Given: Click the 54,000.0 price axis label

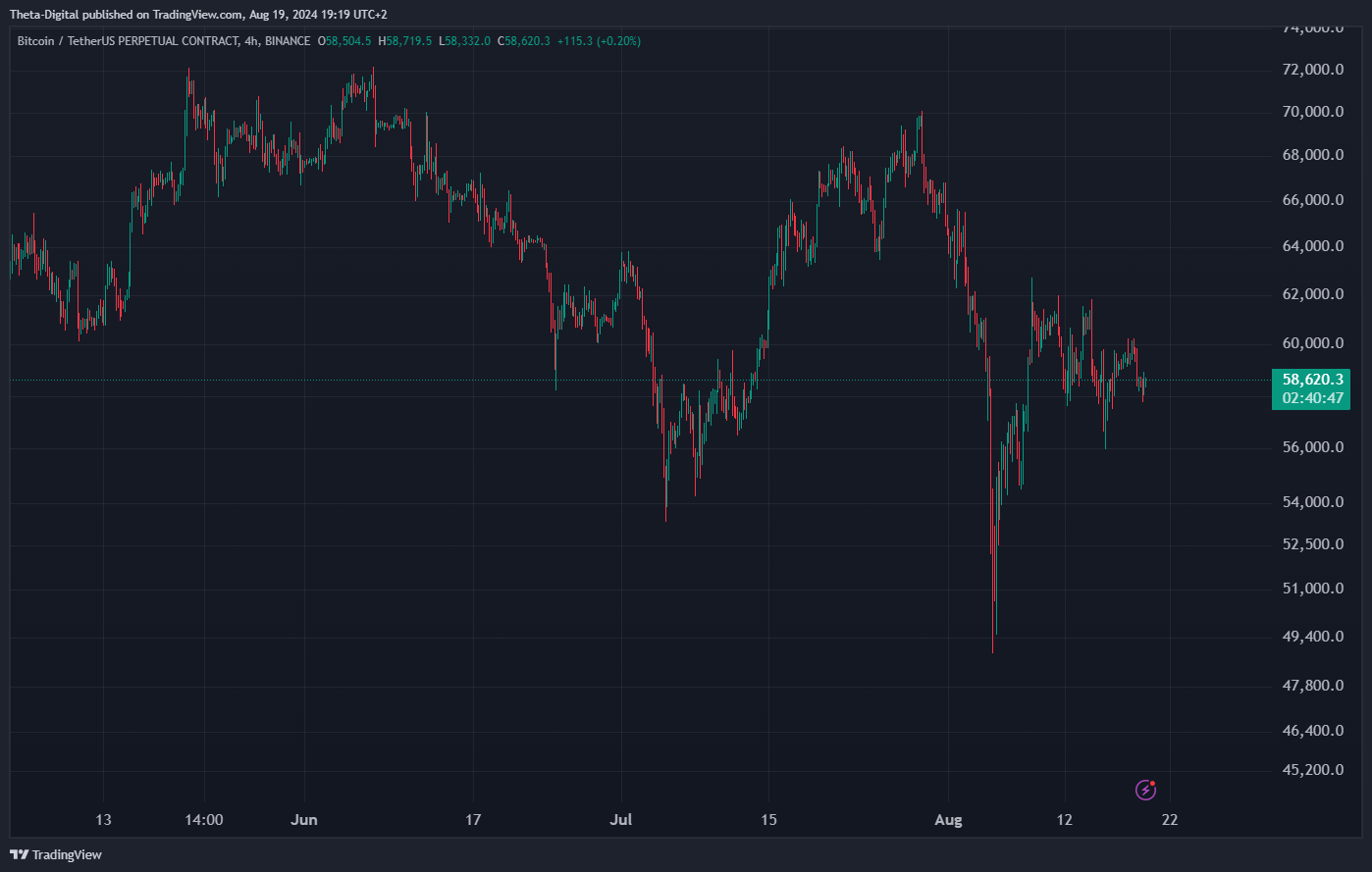Looking at the screenshot, I should pyautogui.click(x=1312, y=502).
